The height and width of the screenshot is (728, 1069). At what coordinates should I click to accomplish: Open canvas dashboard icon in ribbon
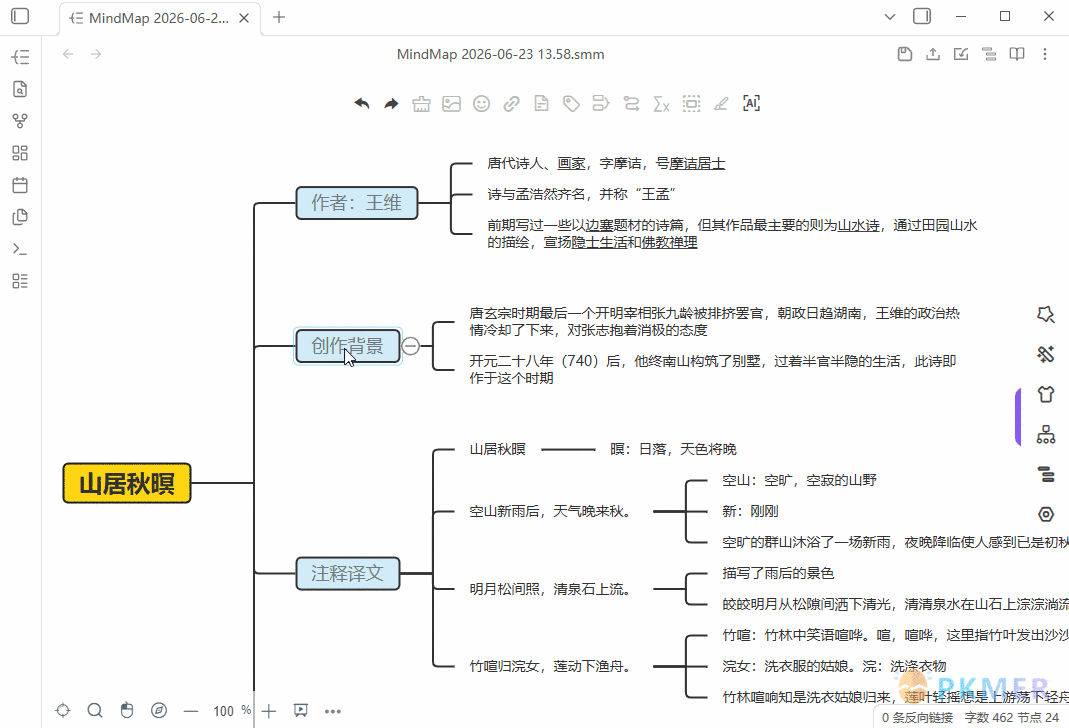(x=20, y=153)
